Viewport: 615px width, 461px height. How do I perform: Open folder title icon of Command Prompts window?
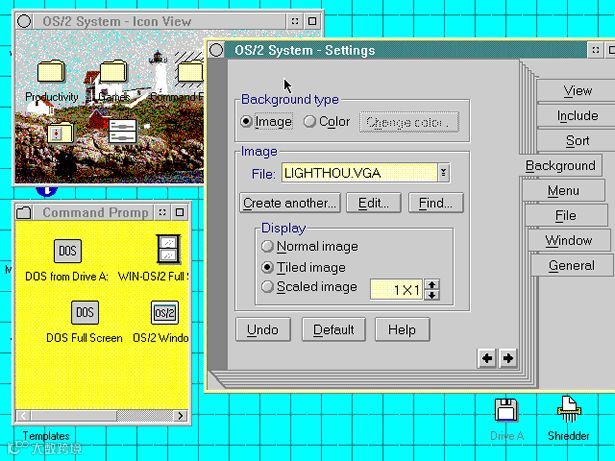pyautogui.click(x=24, y=212)
